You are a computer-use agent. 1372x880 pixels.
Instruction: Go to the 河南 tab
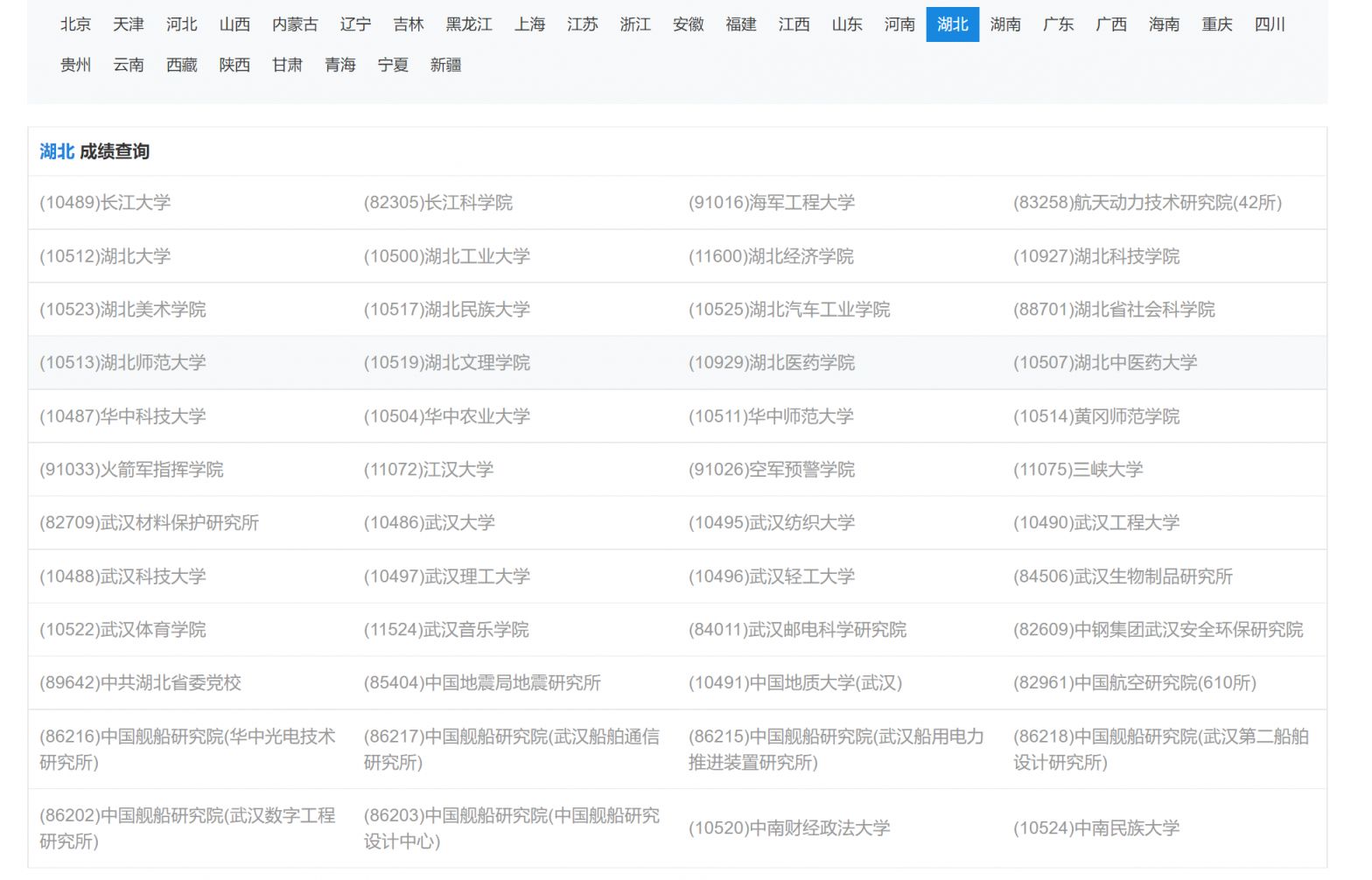(x=899, y=24)
